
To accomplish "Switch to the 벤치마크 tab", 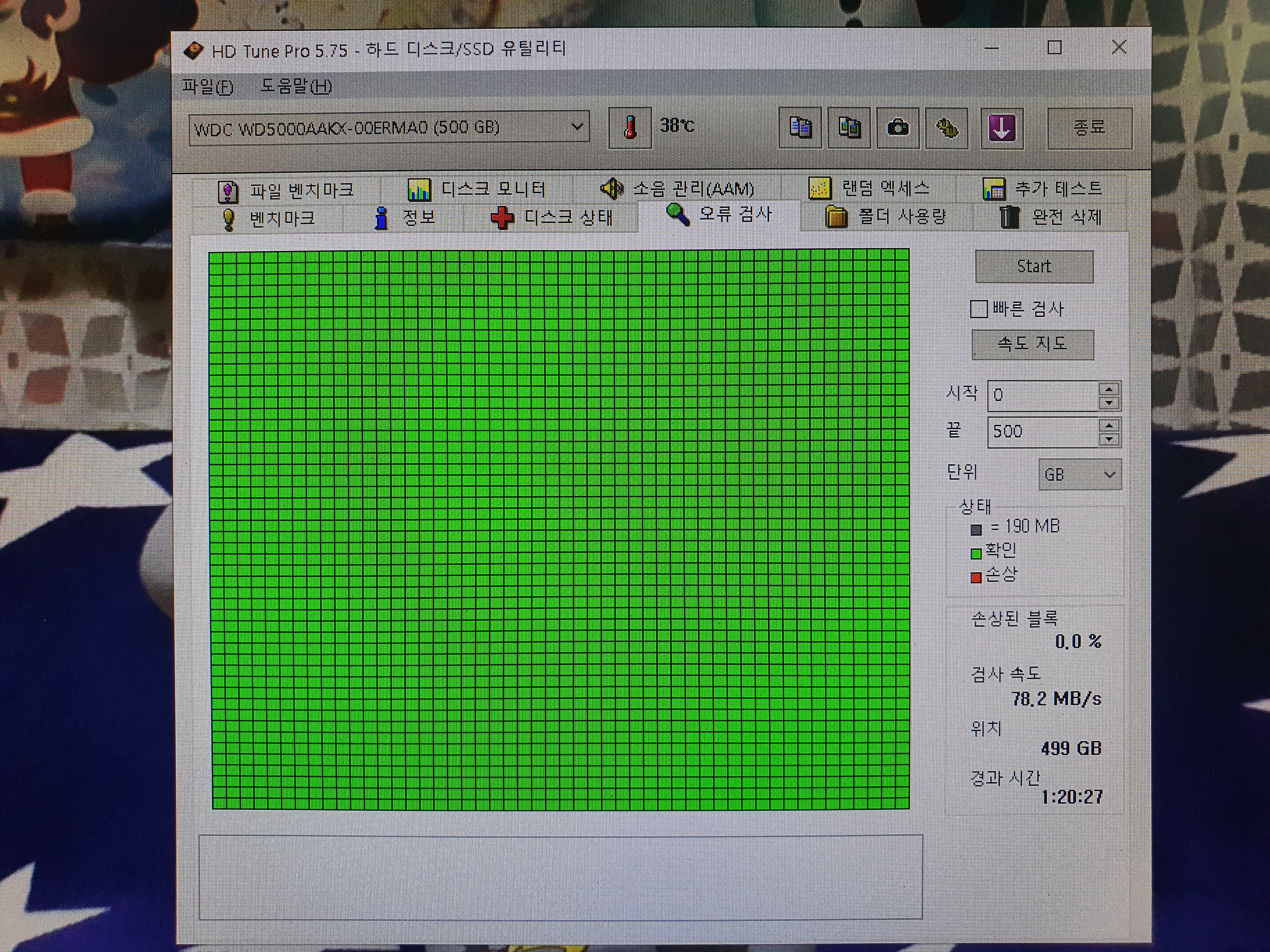I will tap(268, 218).
